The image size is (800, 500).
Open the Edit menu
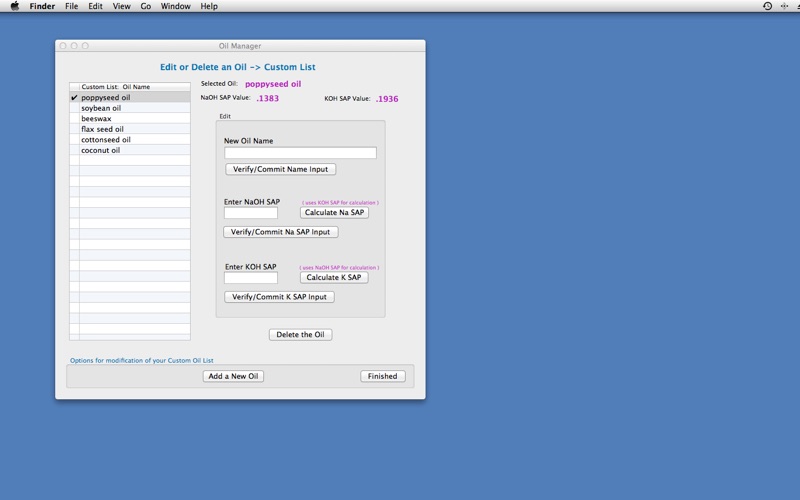coord(95,6)
